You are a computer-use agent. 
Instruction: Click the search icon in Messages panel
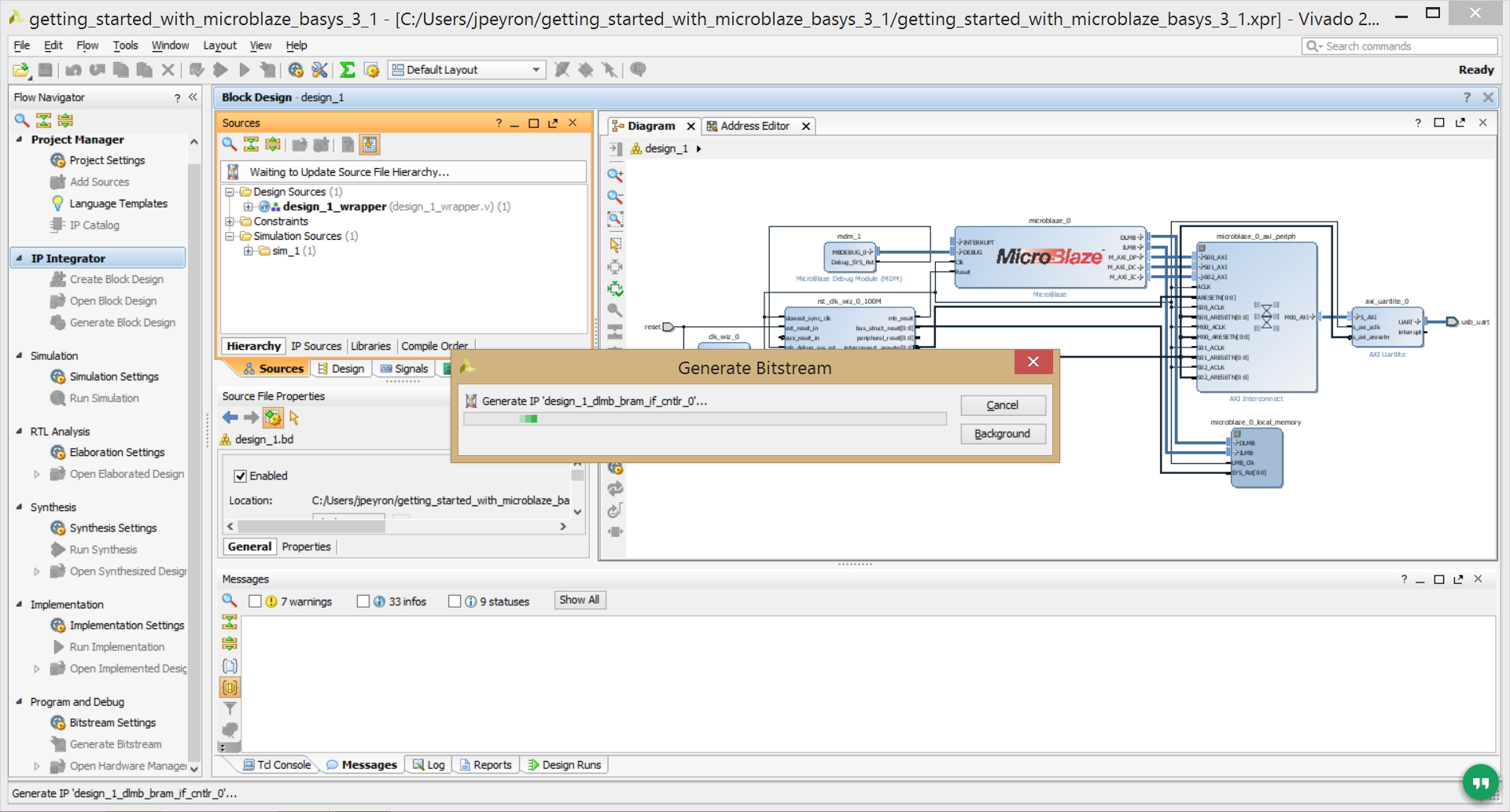[229, 601]
